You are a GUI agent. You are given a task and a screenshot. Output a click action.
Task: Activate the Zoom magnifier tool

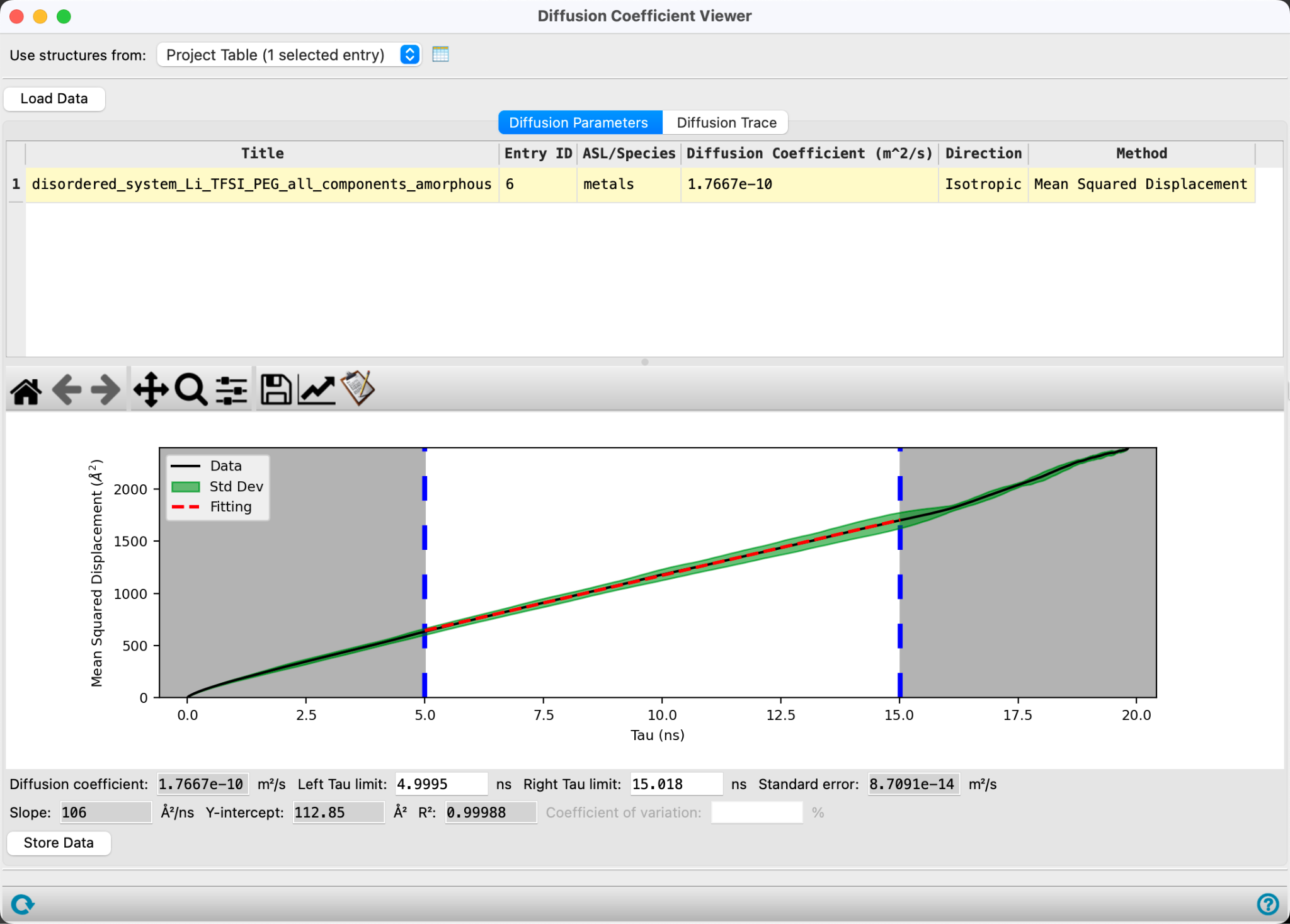[191, 390]
